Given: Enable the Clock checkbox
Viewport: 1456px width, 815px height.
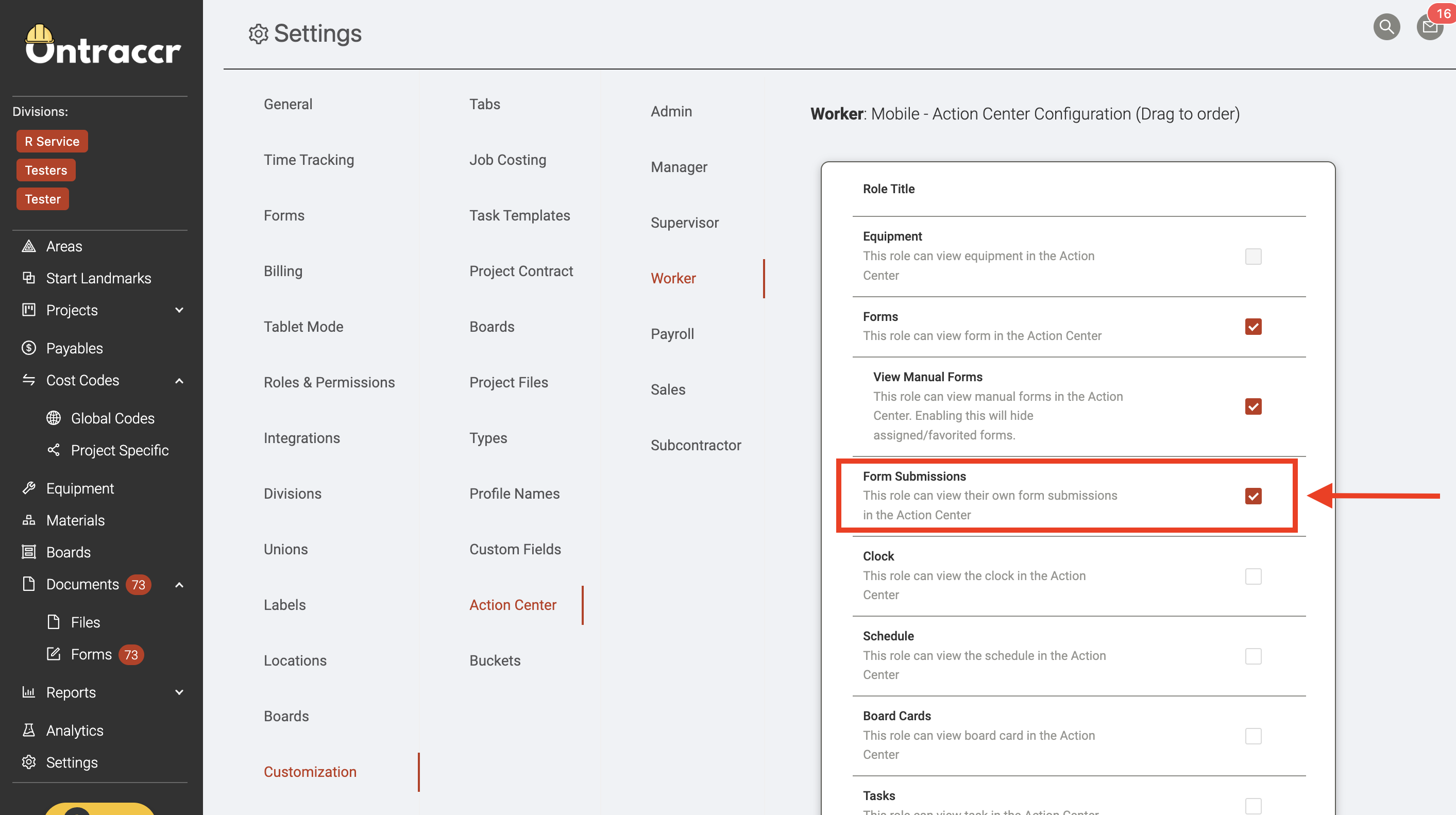Looking at the screenshot, I should tap(1253, 576).
